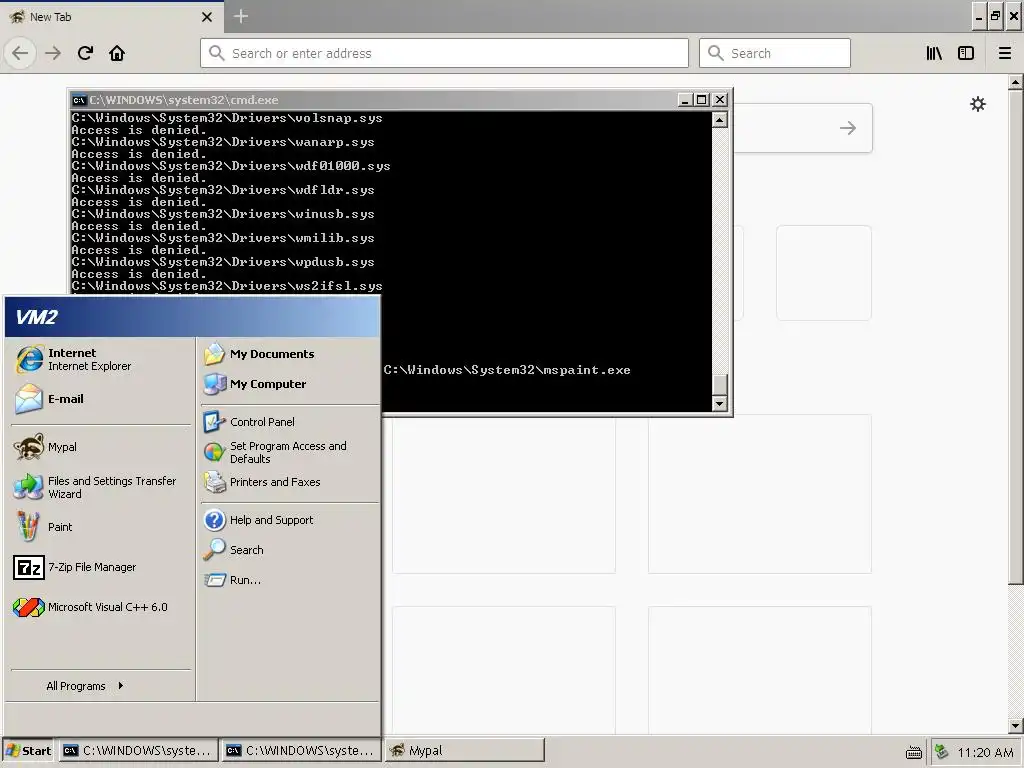Launch Mypal from the Start menu
Image resolution: width=1024 pixels, height=768 pixels.
click(x=101, y=447)
